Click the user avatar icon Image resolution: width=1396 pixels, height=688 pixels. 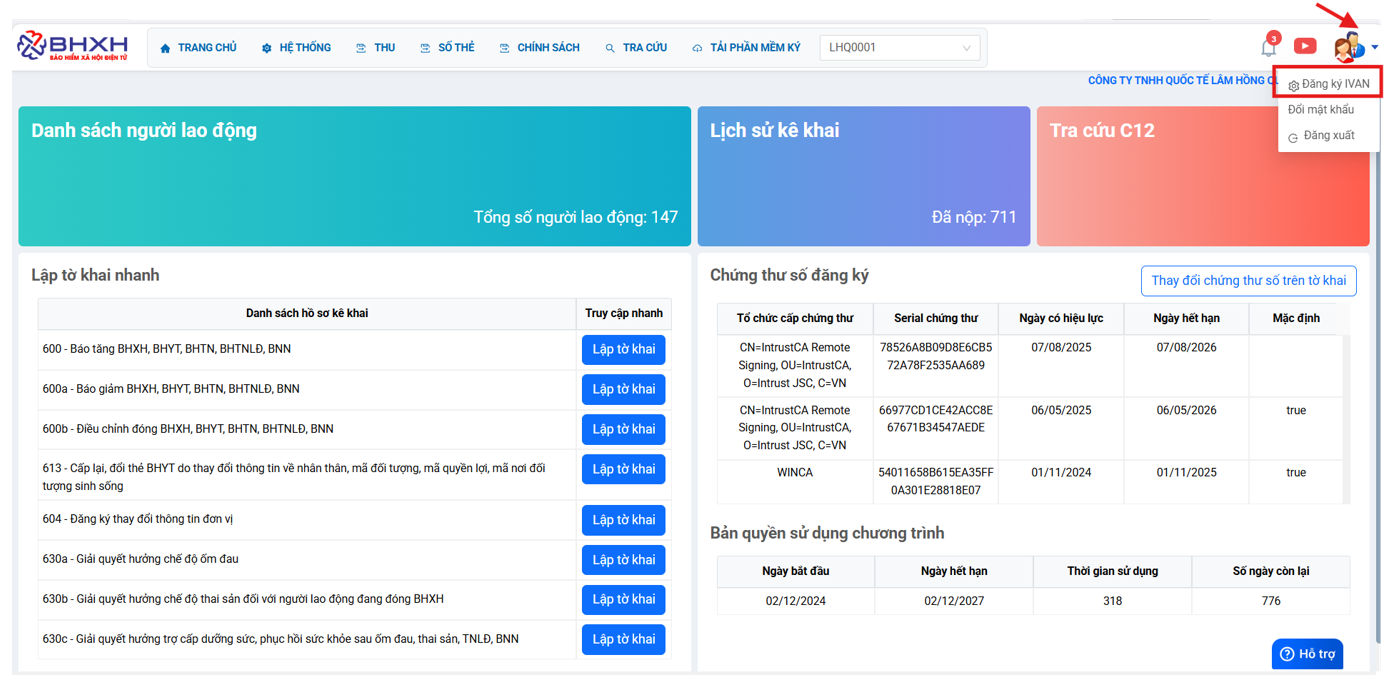pyautogui.click(x=1348, y=47)
